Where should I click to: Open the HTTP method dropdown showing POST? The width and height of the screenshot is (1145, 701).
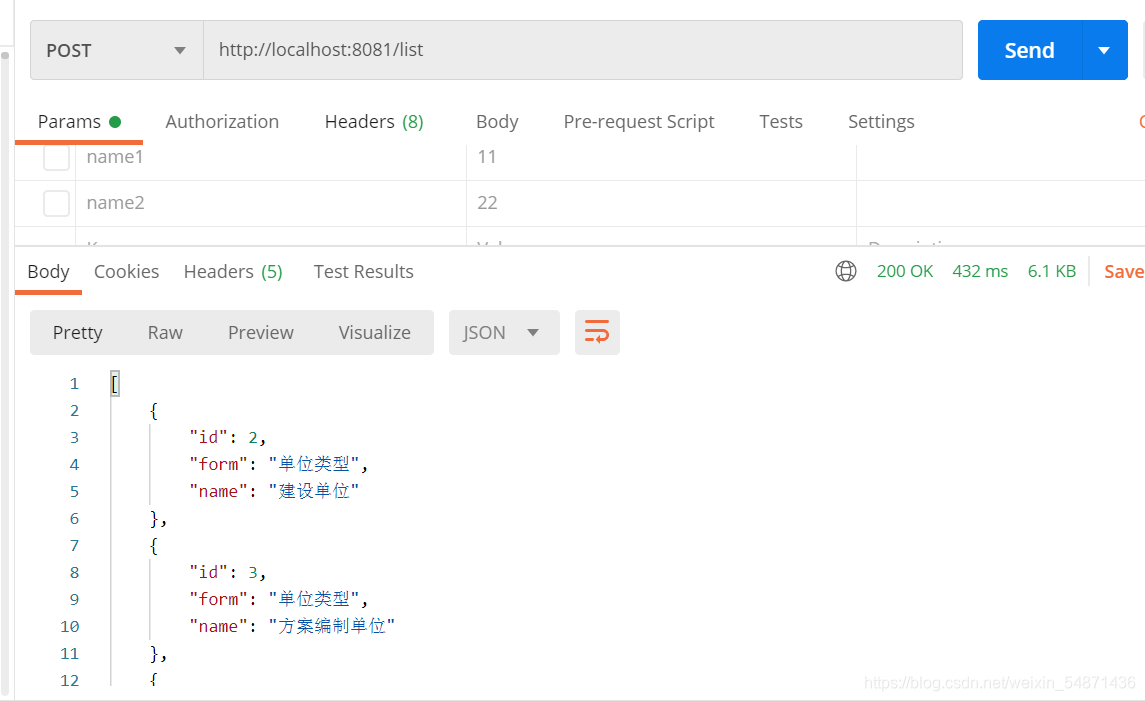point(115,49)
